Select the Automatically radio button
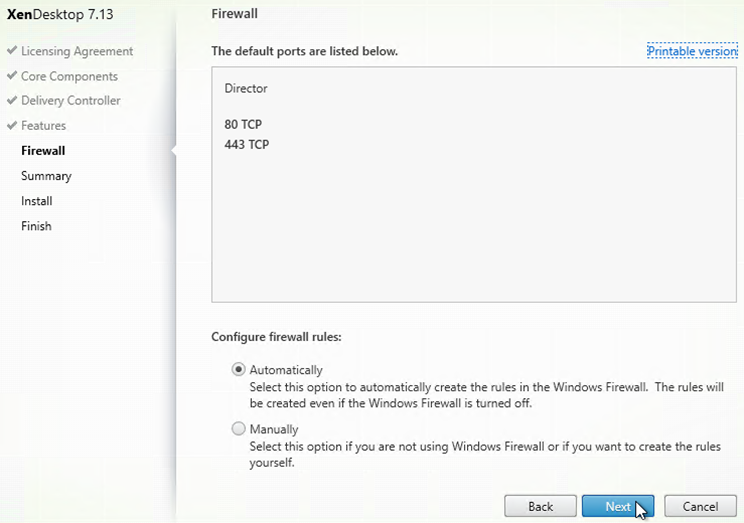 (238, 369)
